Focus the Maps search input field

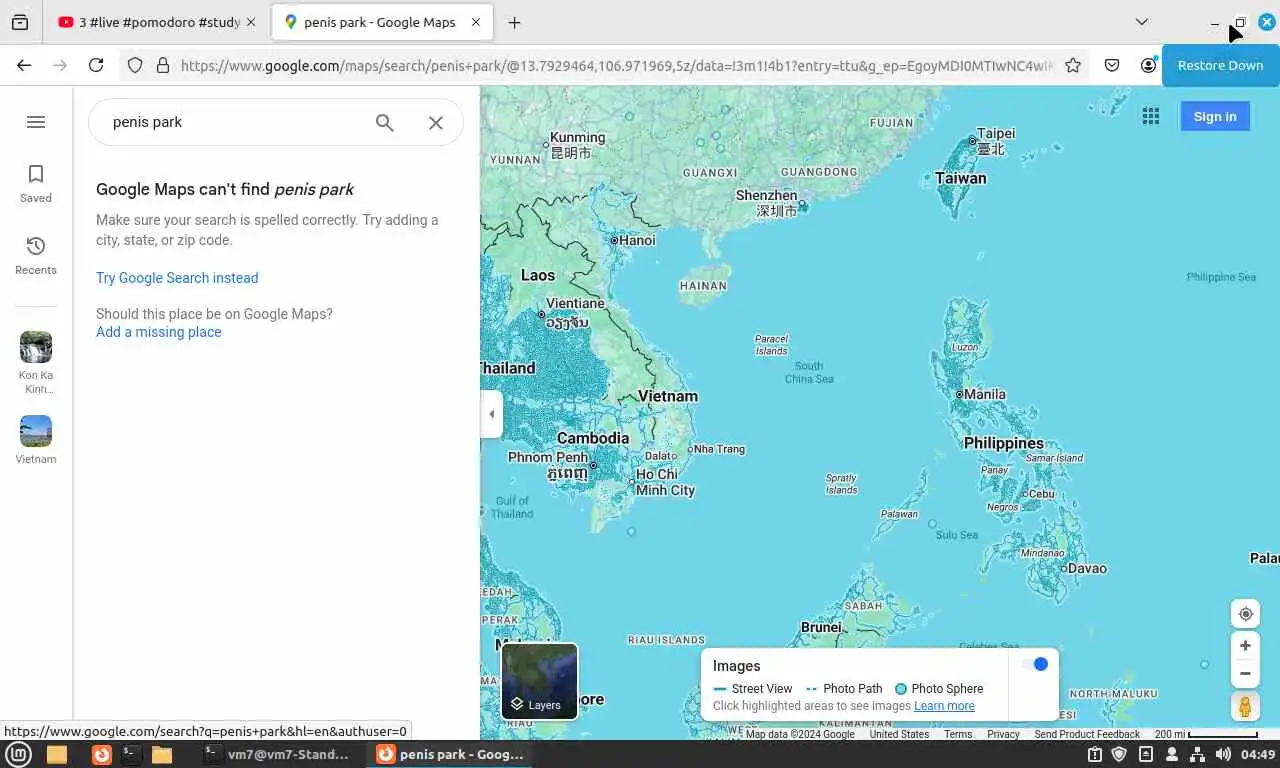pos(235,122)
